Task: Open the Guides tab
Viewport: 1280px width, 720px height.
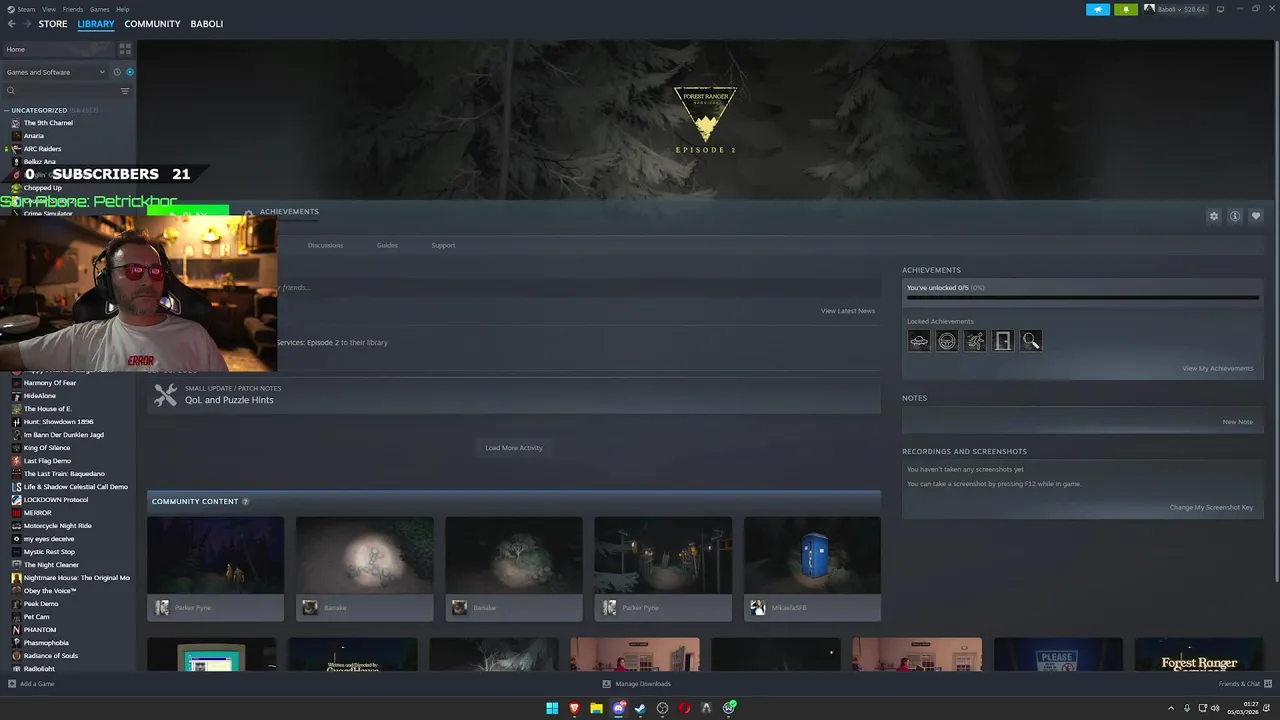Action: 387,245
